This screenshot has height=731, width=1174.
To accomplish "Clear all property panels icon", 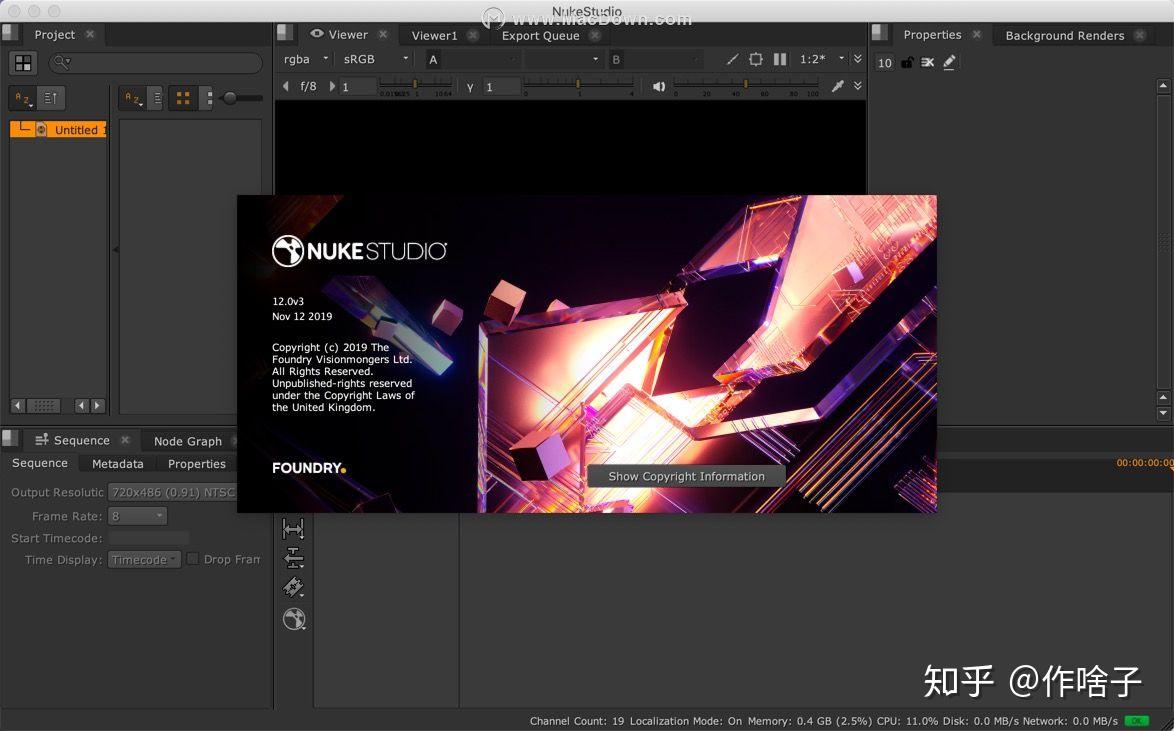I will pyautogui.click(x=928, y=62).
